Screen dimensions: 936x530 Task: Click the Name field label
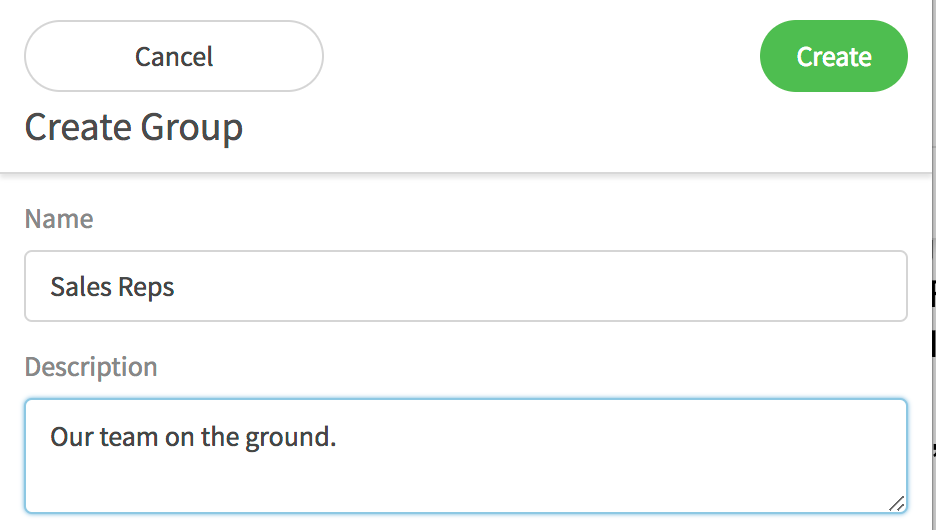pos(59,219)
